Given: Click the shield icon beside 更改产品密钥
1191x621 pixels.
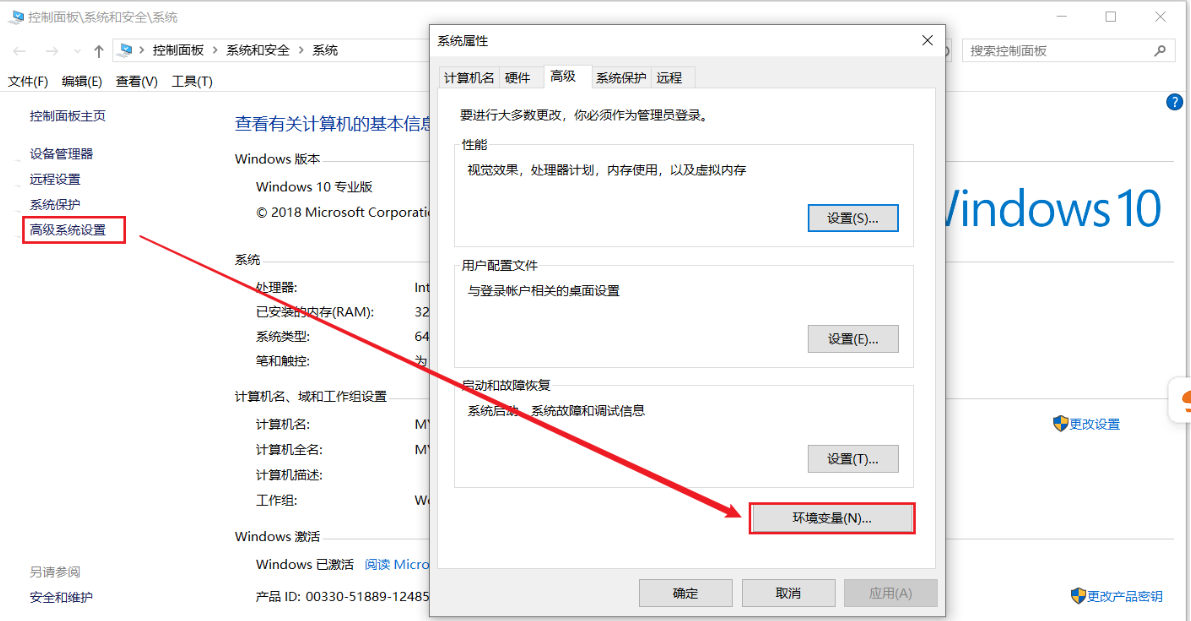Looking at the screenshot, I should [1078, 596].
